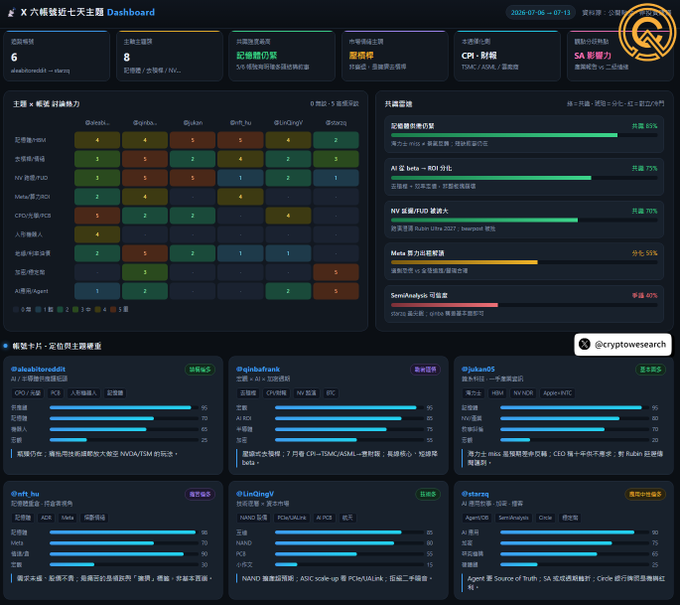
Task: Click the PCIe/UALink tag in @LinQingV card
Action: pos(291,517)
